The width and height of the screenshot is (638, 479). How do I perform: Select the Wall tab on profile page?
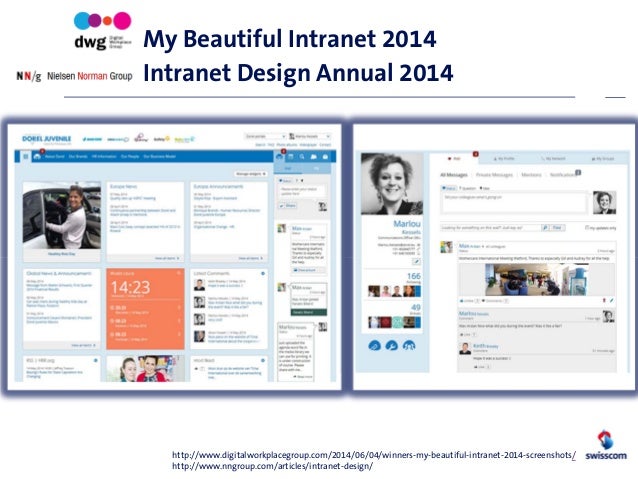pos(454,159)
